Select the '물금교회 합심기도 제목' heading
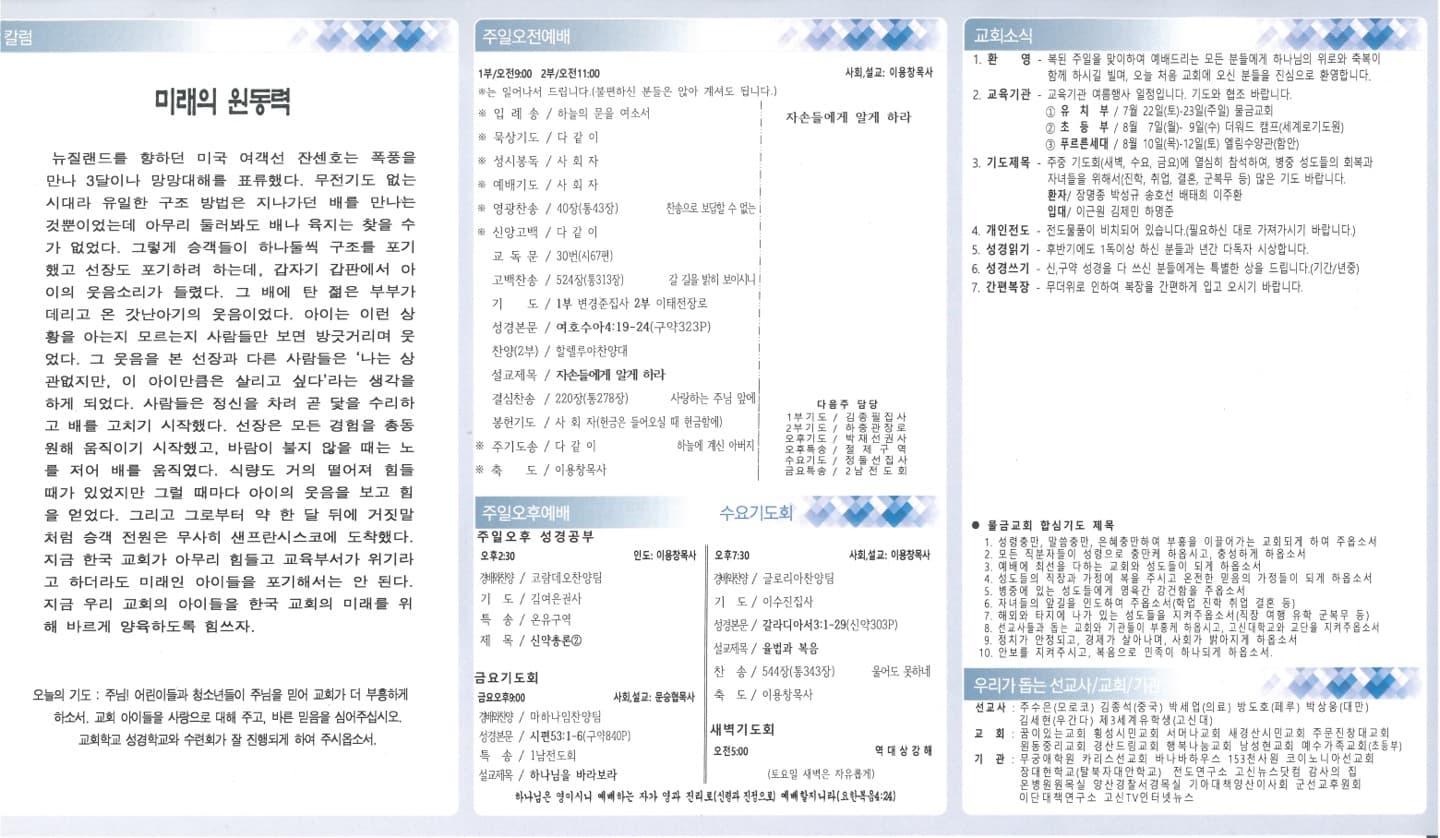 click(1049, 525)
